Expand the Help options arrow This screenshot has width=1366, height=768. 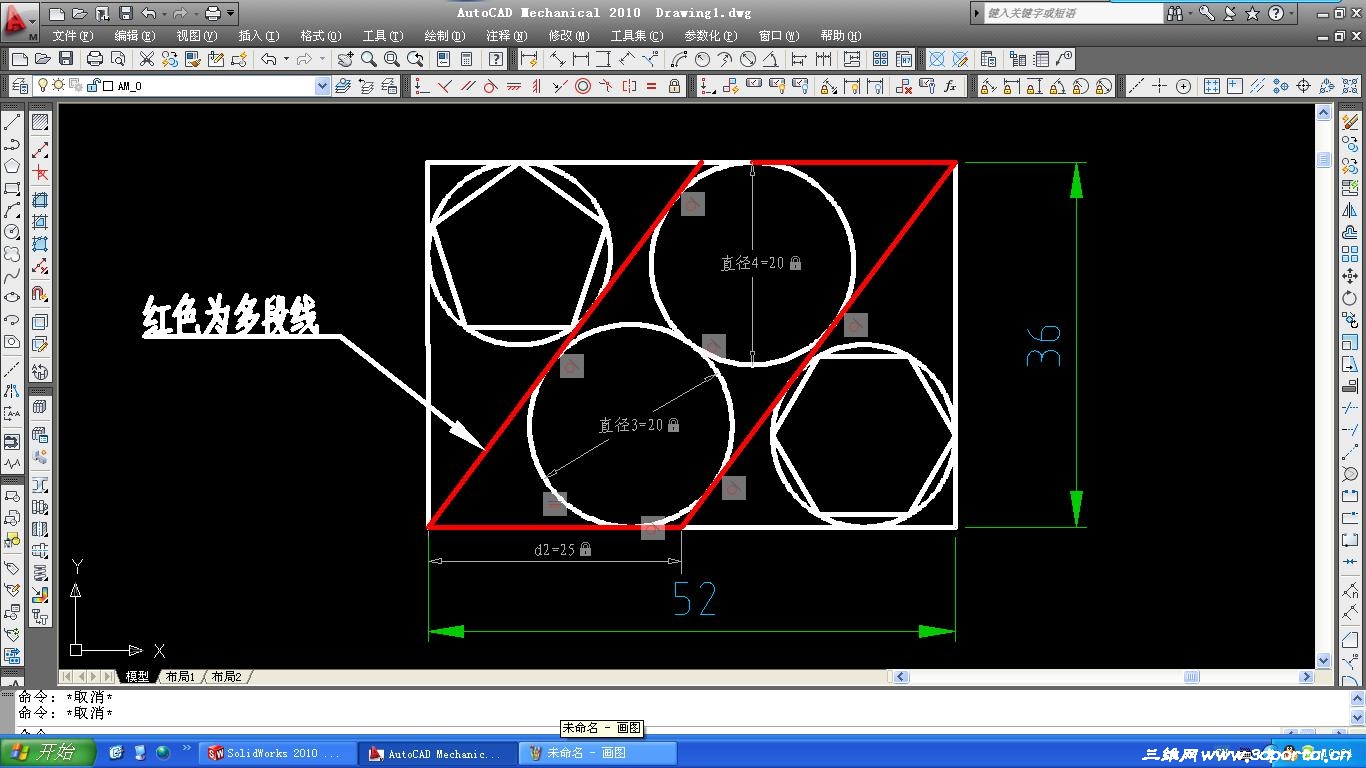pyautogui.click(x=1292, y=13)
